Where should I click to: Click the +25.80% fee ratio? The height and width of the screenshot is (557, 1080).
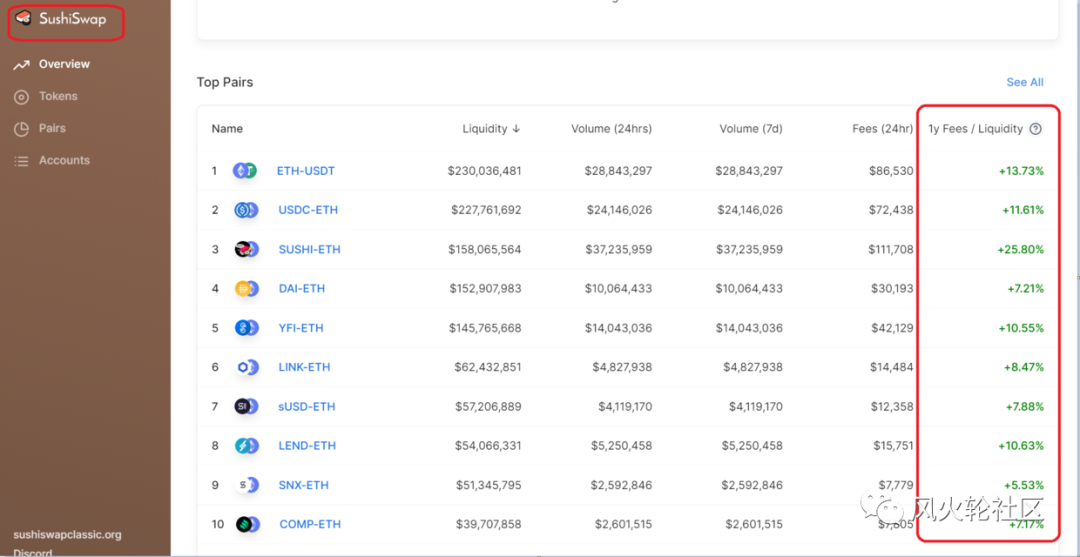tap(1019, 249)
